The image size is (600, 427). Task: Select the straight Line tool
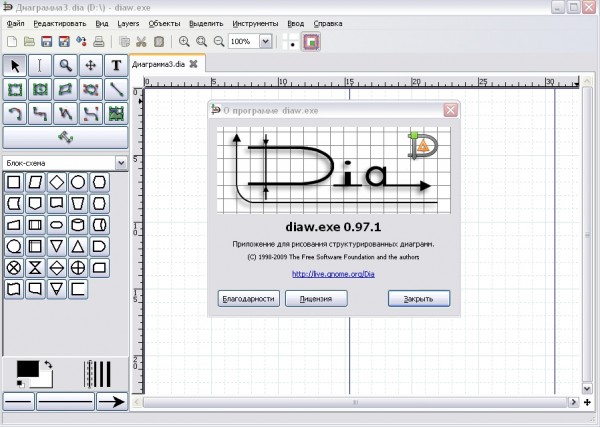pyautogui.click(x=116, y=90)
